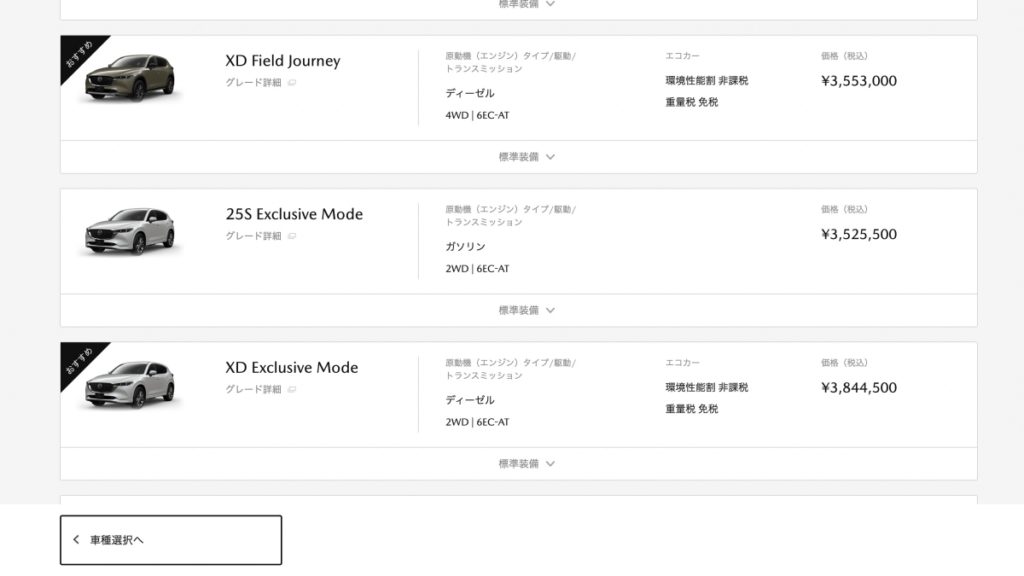Open the グレード詳細 link for XD Exclusive Mode
The image size is (1024, 576).
(x=253, y=390)
